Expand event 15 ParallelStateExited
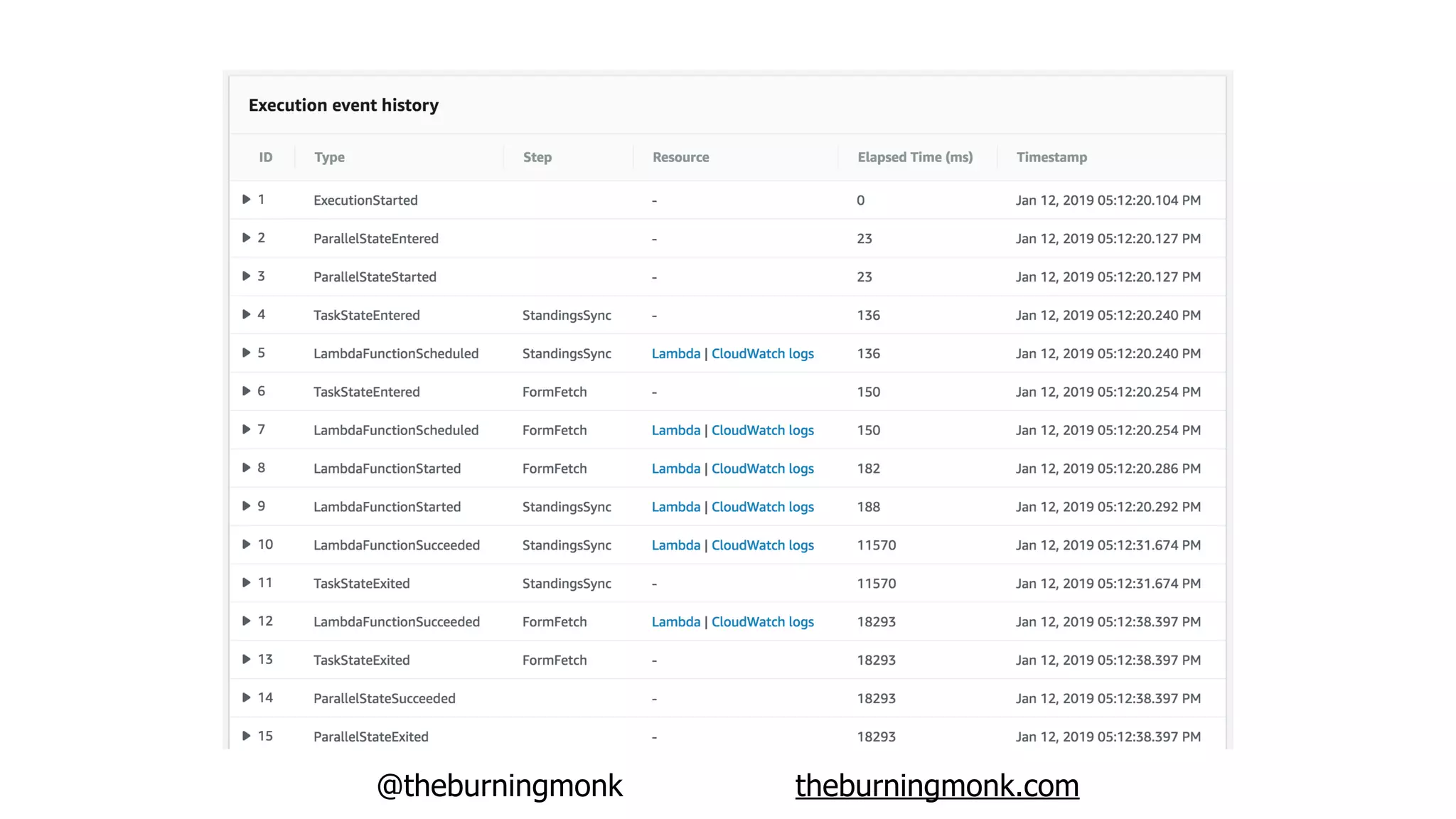The width and height of the screenshot is (1456, 819). [246, 737]
